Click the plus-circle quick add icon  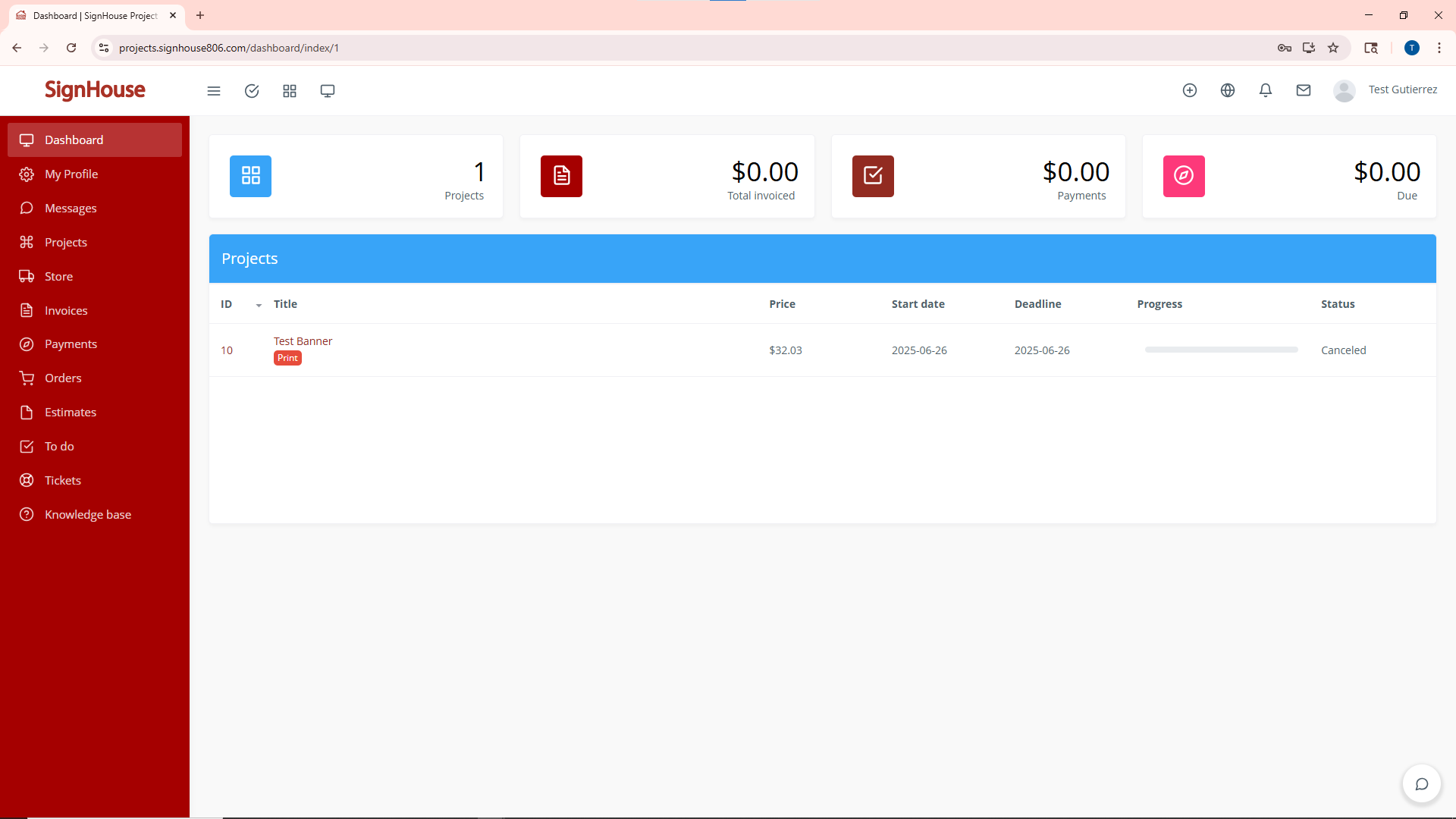tap(1190, 90)
